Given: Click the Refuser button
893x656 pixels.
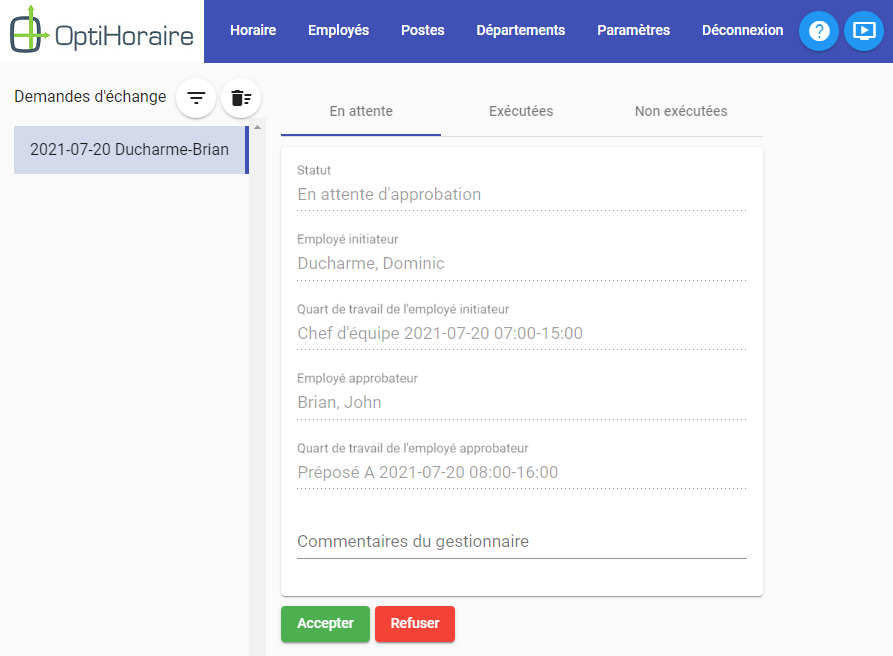Looking at the screenshot, I should point(415,624).
